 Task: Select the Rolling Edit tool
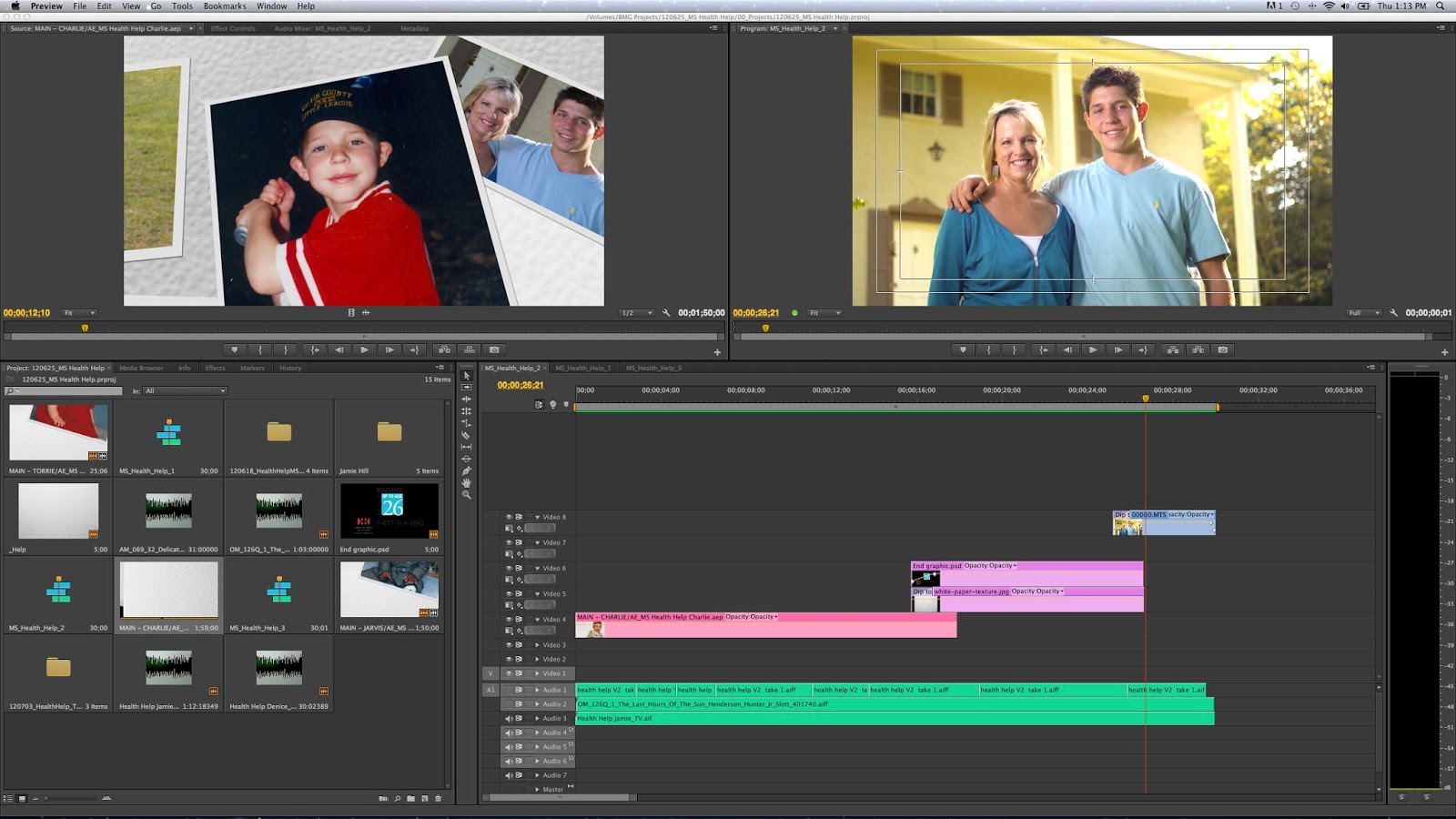pos(467,411)
